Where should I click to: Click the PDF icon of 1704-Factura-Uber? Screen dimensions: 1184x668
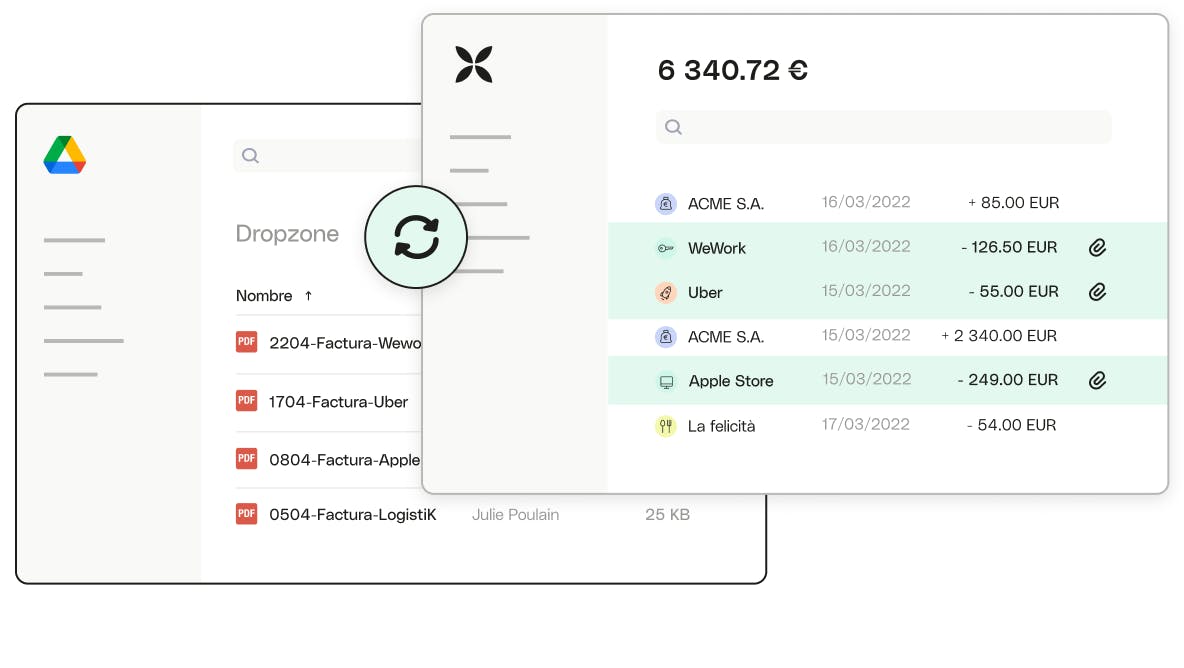coord(246,401)
